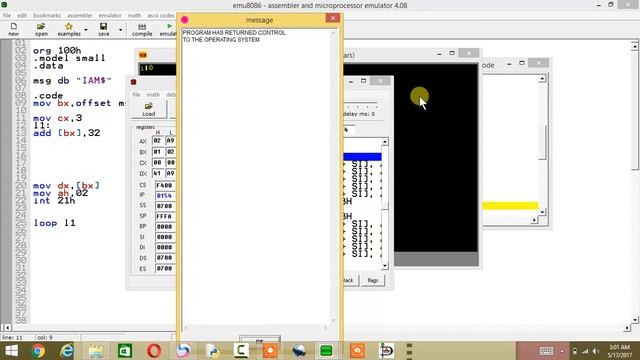Viewport: 640px width, 360px height.
Task: Switch to the green emu8086 taskbar icon
Action: (x=326, y=351)
